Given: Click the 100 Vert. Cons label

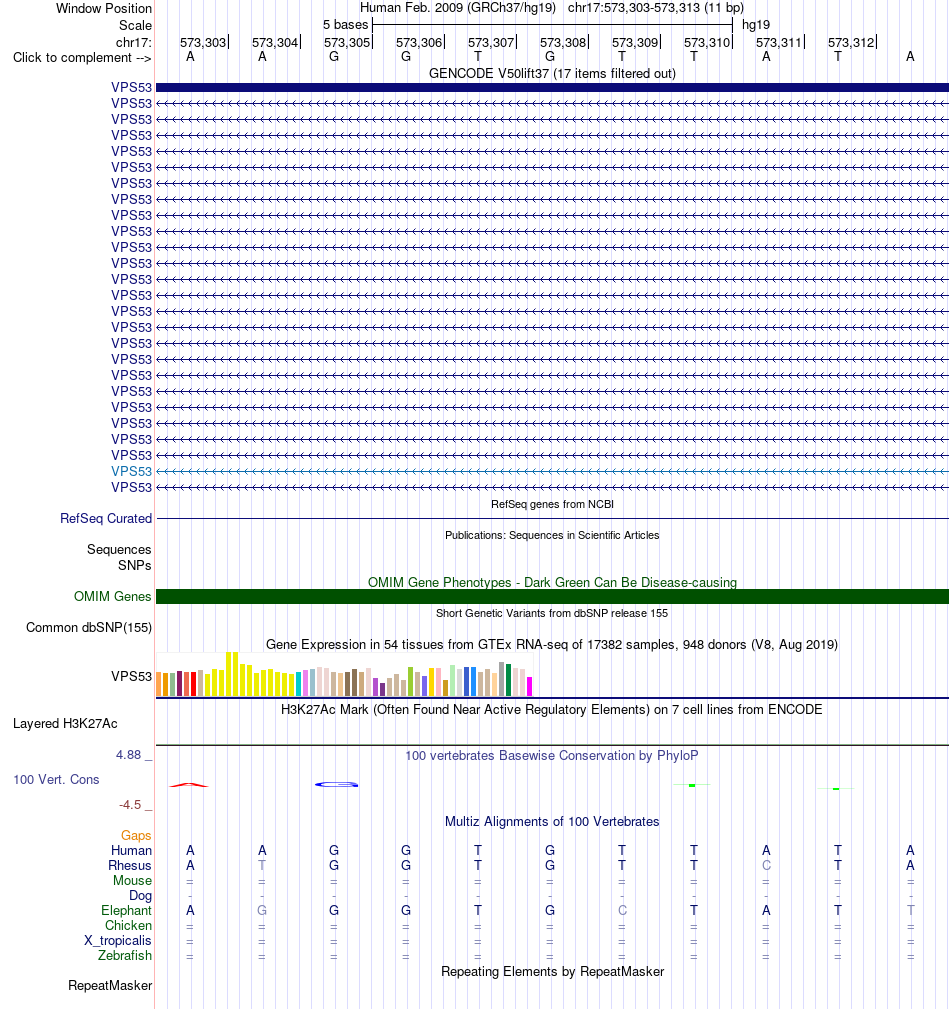Looking at the screenshot, I should coord(57,780).
